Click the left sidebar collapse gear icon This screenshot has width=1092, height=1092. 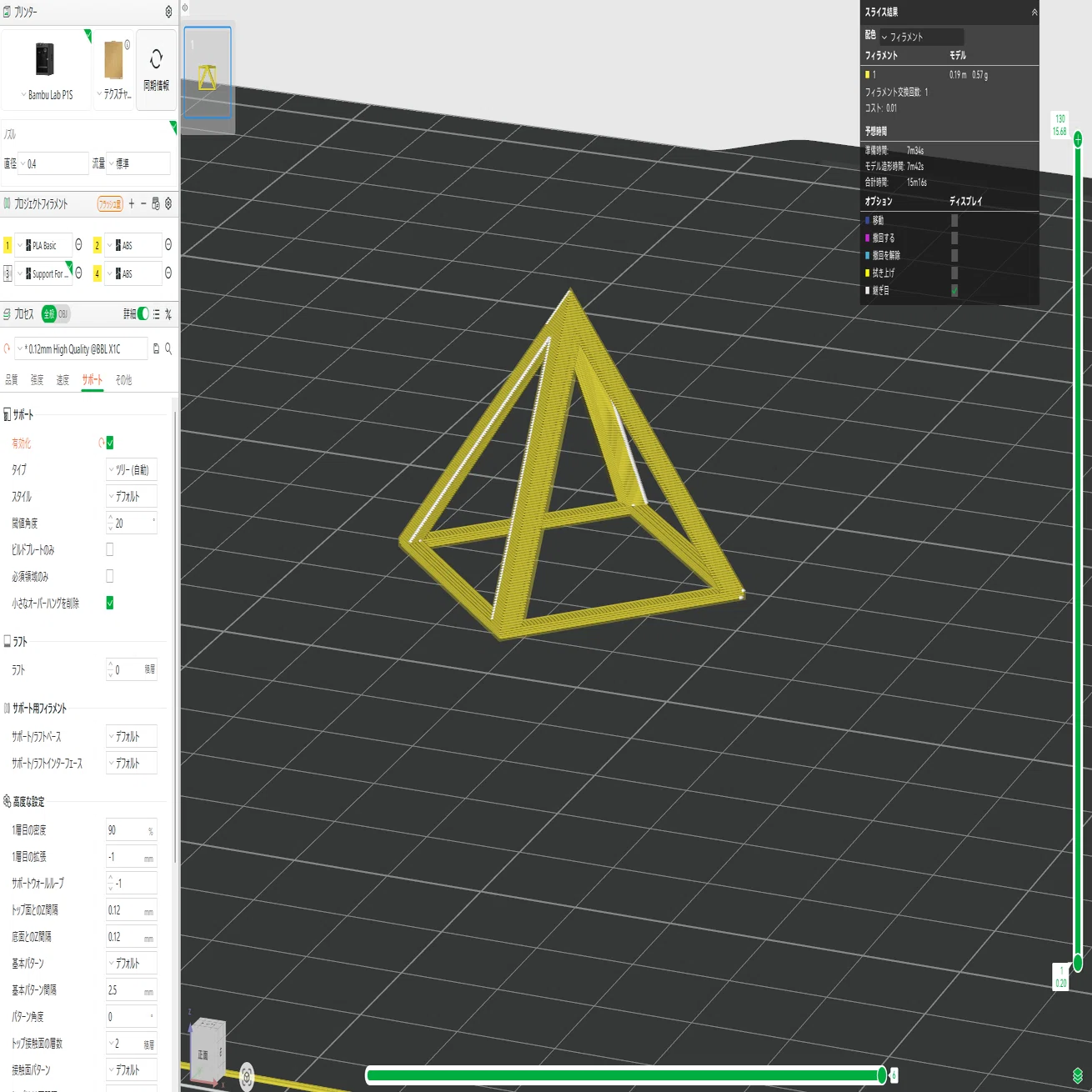(185, 8)
